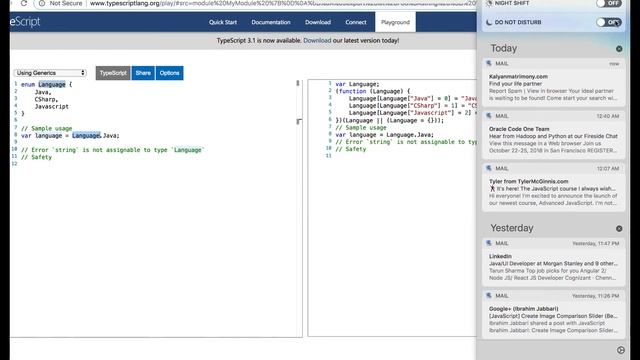Open the LinkedIn mail notification
This screenshot has height=360, width=640.
553,262
